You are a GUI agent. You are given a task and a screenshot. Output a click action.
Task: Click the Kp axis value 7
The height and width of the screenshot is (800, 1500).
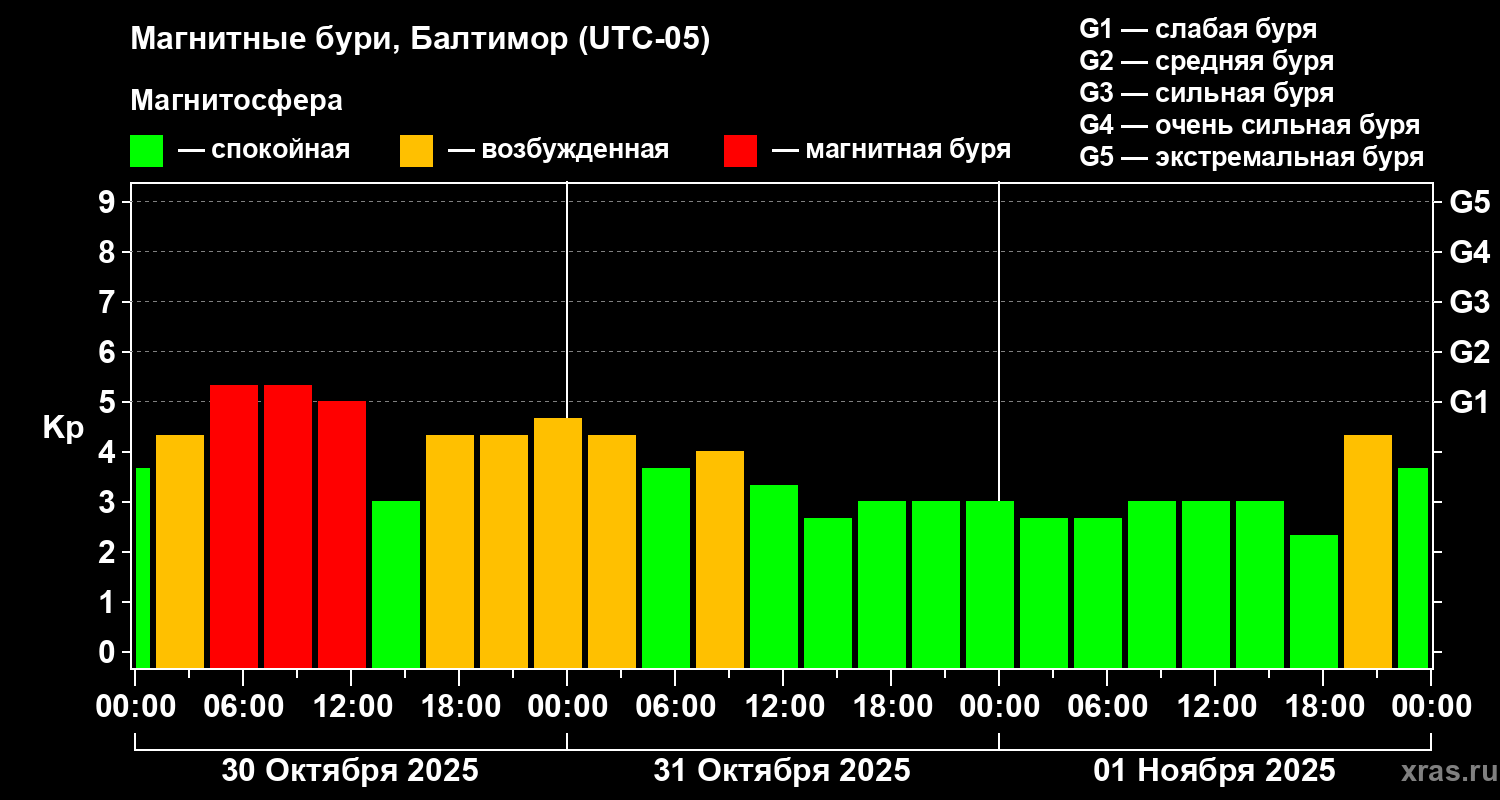pyautogui.click(x=108, y=302)
